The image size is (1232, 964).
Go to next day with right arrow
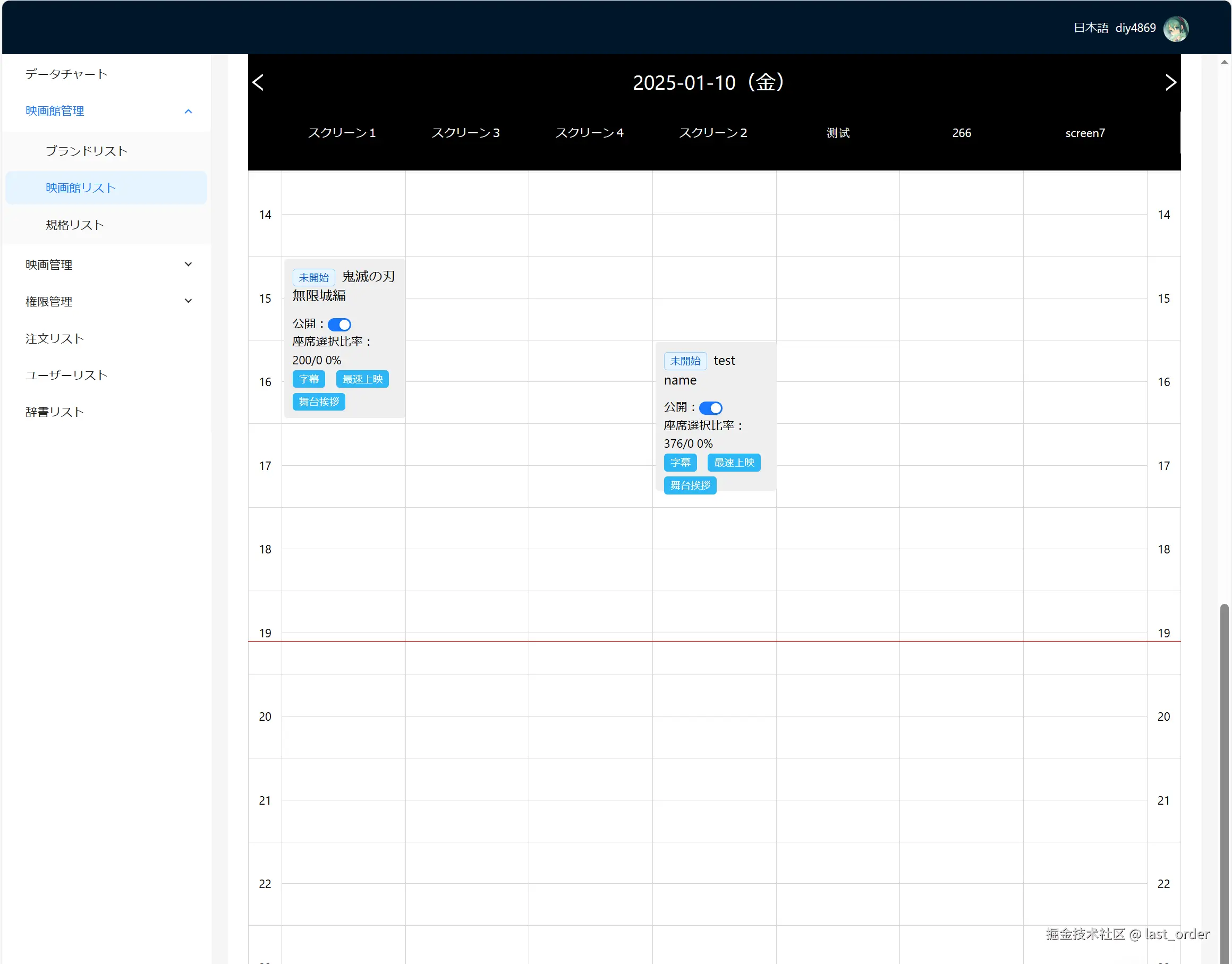coord(1170,82)
